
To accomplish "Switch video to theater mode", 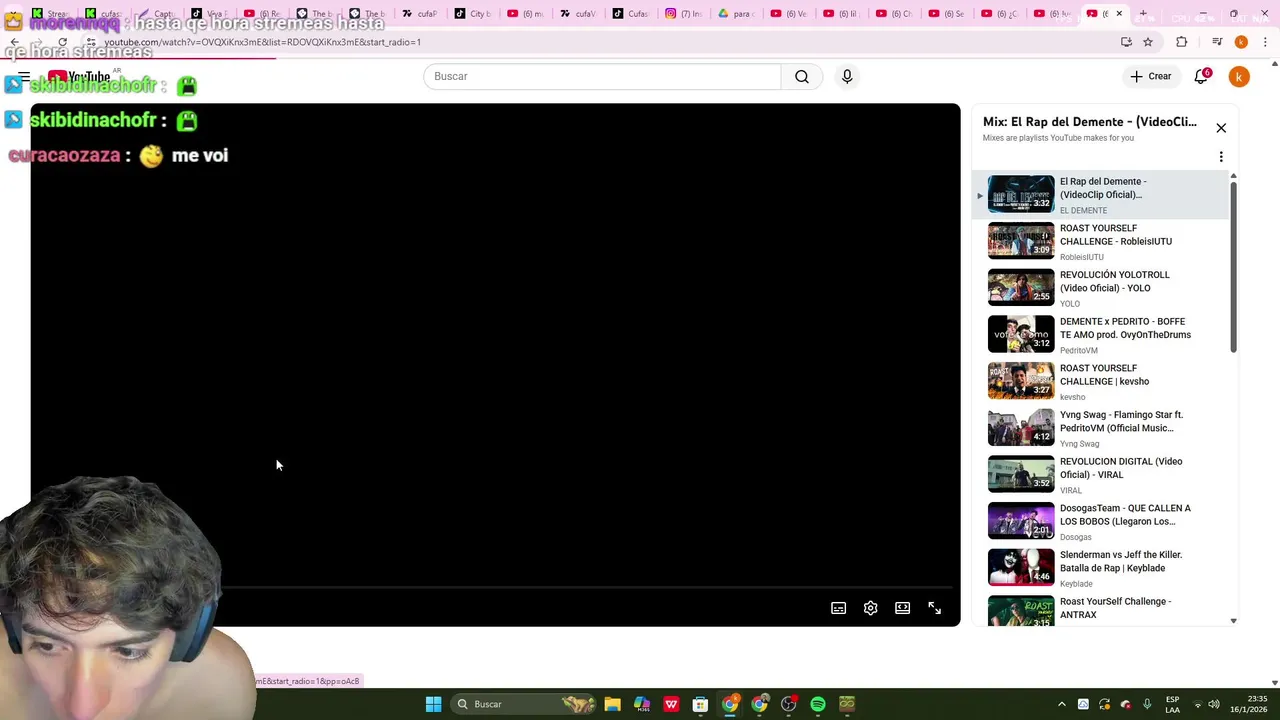I will 903,608.
